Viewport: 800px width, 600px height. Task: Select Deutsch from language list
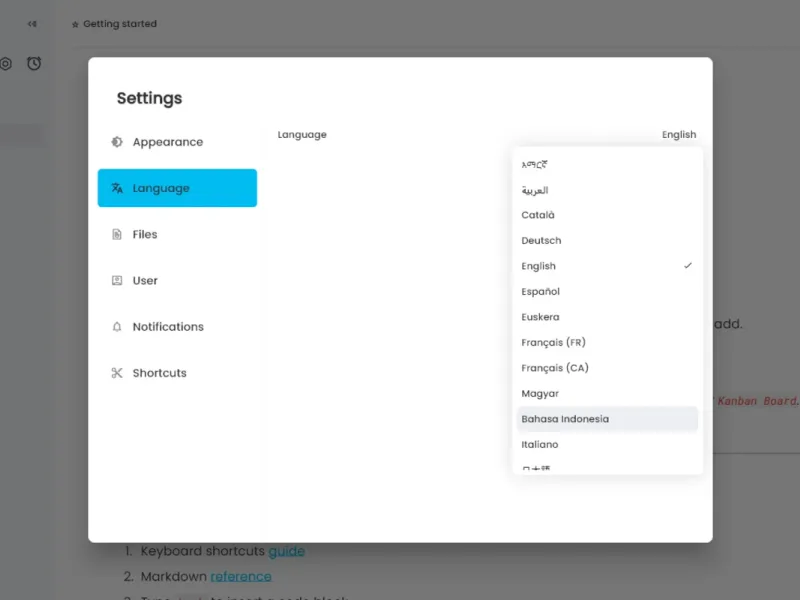(x=607, y=240)
